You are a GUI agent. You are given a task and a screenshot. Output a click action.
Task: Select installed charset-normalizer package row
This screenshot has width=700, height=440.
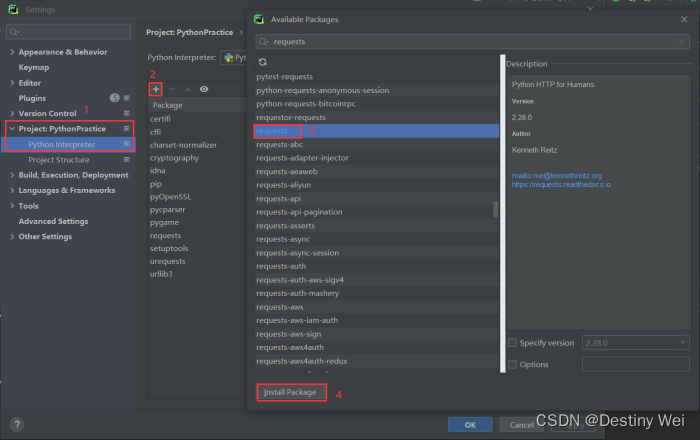[x=197, y=145]
